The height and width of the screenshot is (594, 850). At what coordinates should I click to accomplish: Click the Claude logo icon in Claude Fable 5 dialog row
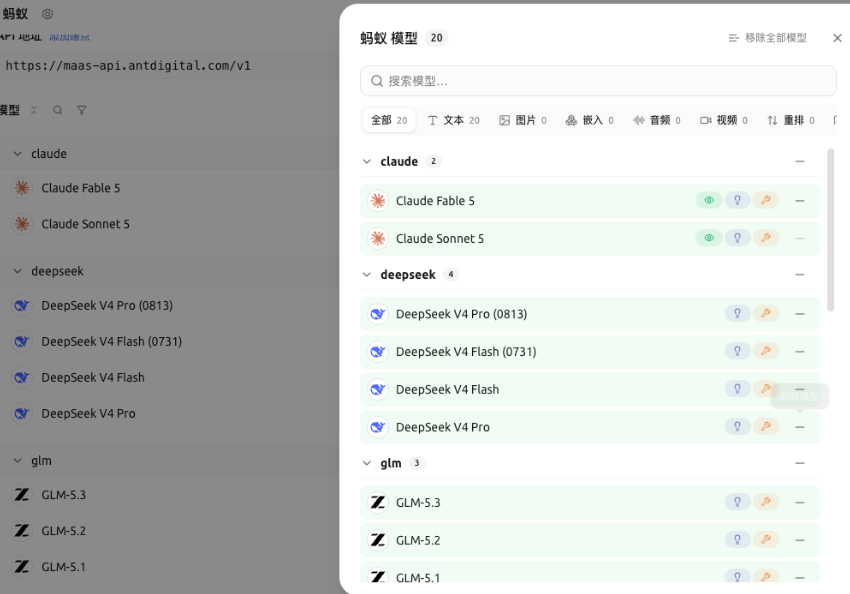point(378,201)
